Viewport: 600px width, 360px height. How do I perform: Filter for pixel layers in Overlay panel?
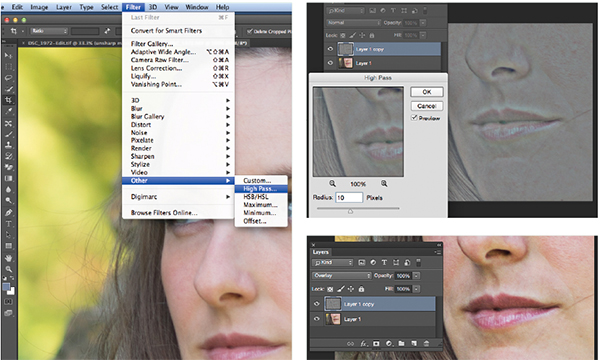click(361, 262)
